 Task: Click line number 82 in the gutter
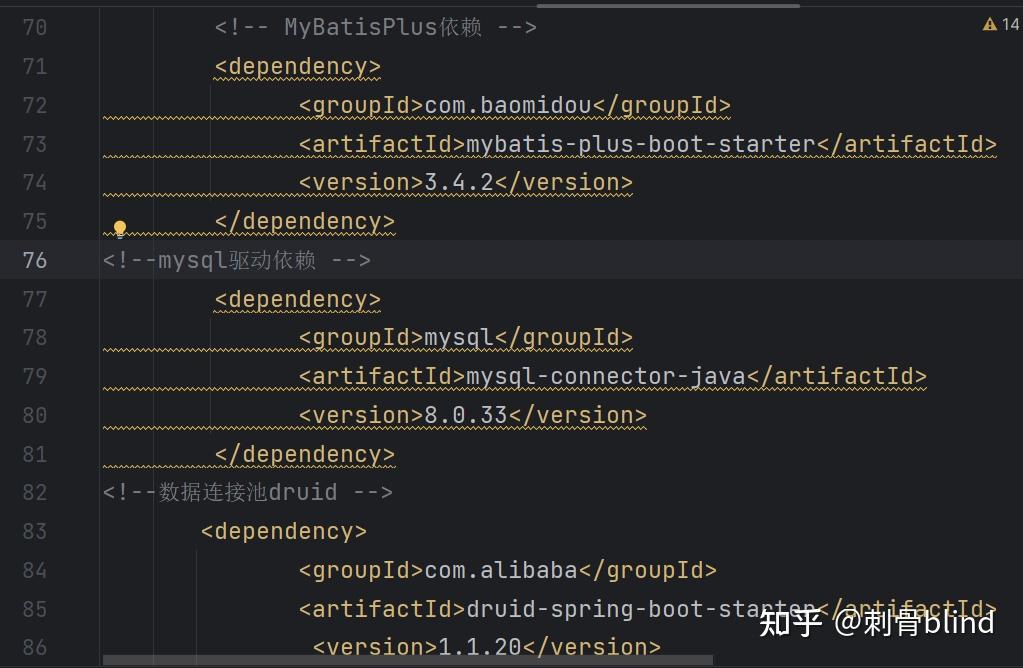[35, 492]
